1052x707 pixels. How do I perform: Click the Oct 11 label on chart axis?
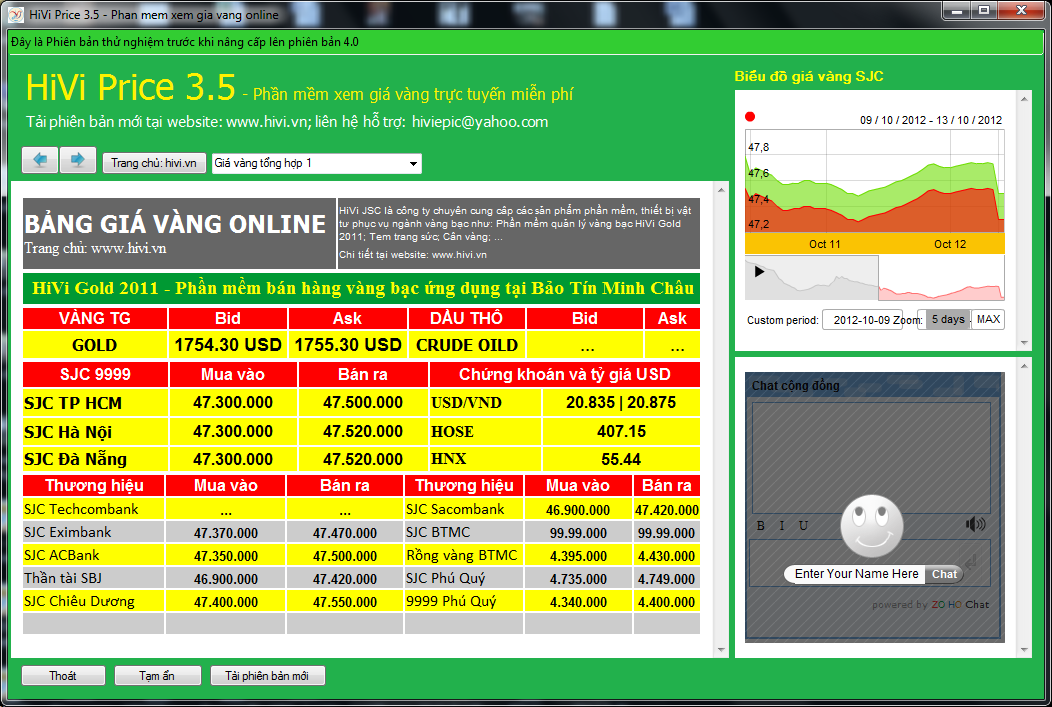pos(825,244)
